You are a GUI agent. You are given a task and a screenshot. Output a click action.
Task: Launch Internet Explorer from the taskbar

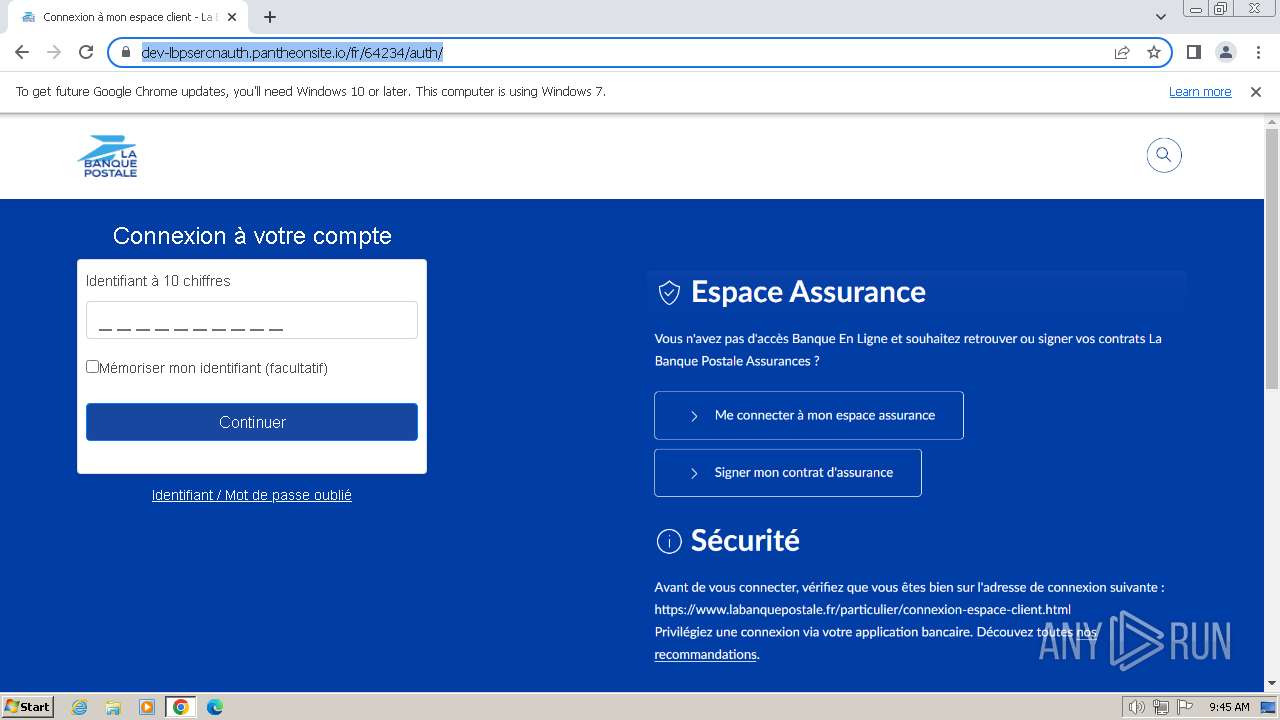(x=80, y=707)
